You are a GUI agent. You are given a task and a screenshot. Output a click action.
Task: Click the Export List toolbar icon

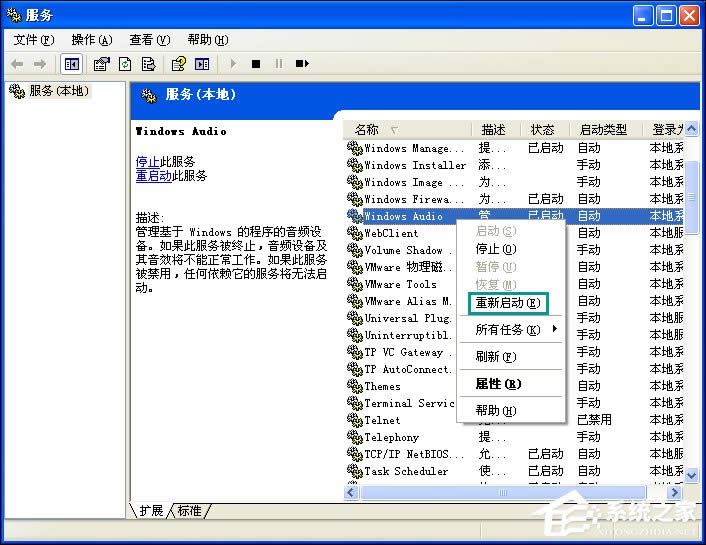[x=149, y=64]
